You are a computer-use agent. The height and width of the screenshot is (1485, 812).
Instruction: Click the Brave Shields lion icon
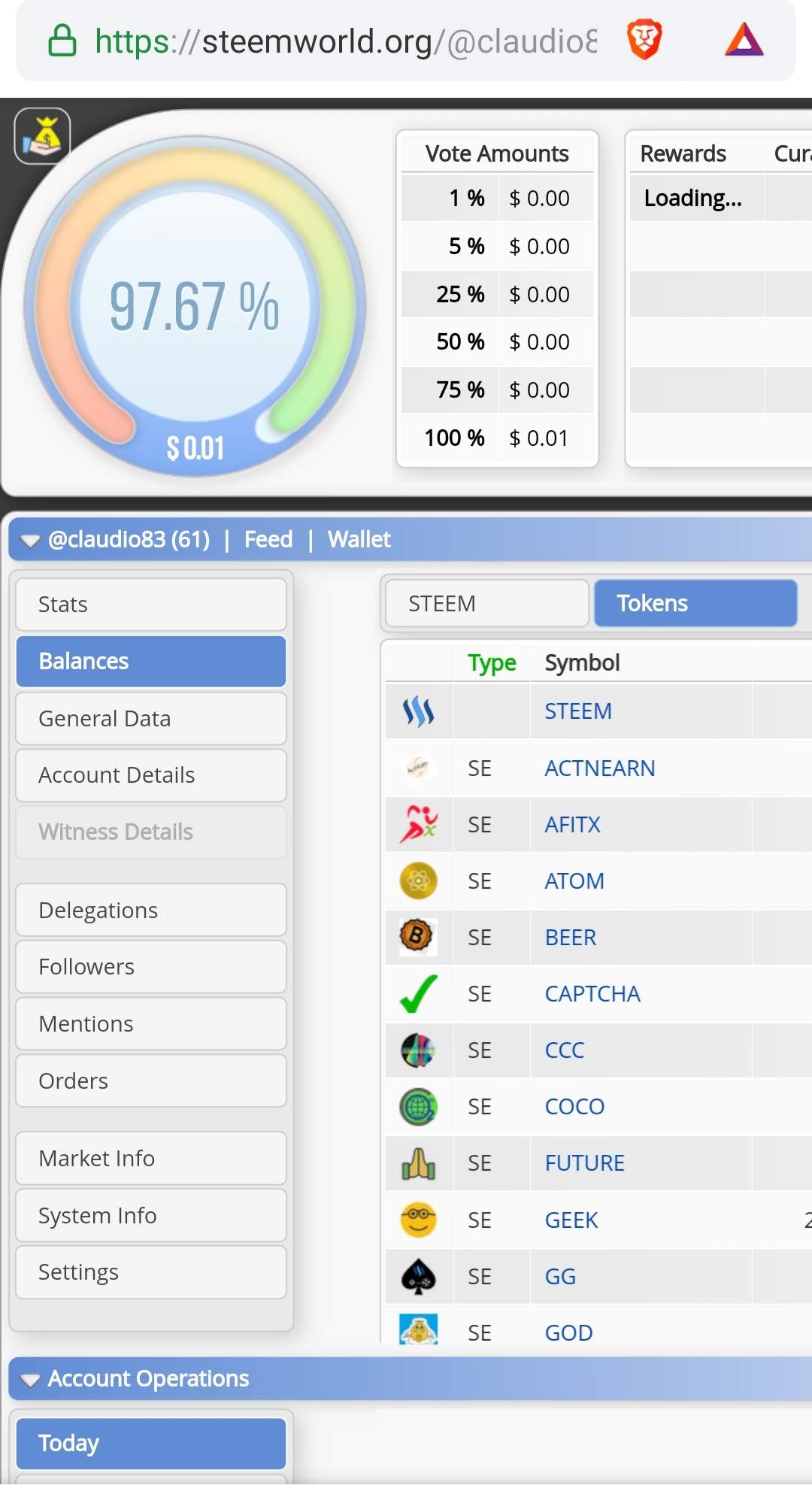tap(644, 41)
